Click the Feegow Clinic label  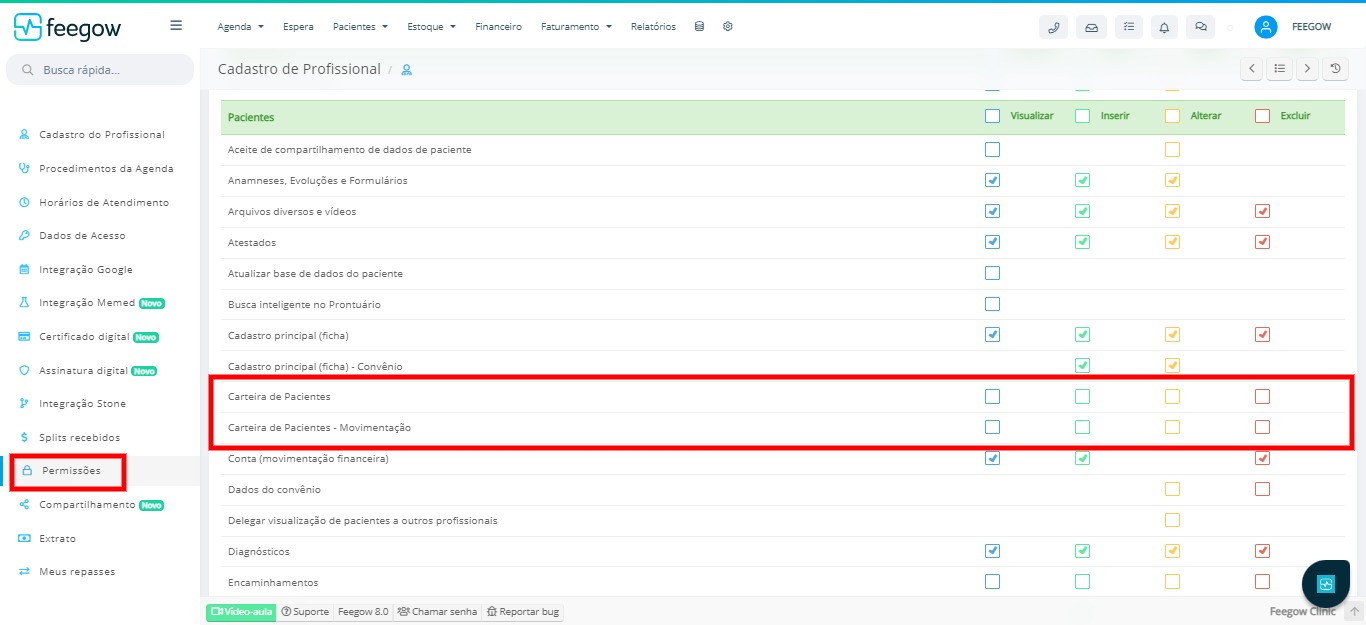(1303, 611)
